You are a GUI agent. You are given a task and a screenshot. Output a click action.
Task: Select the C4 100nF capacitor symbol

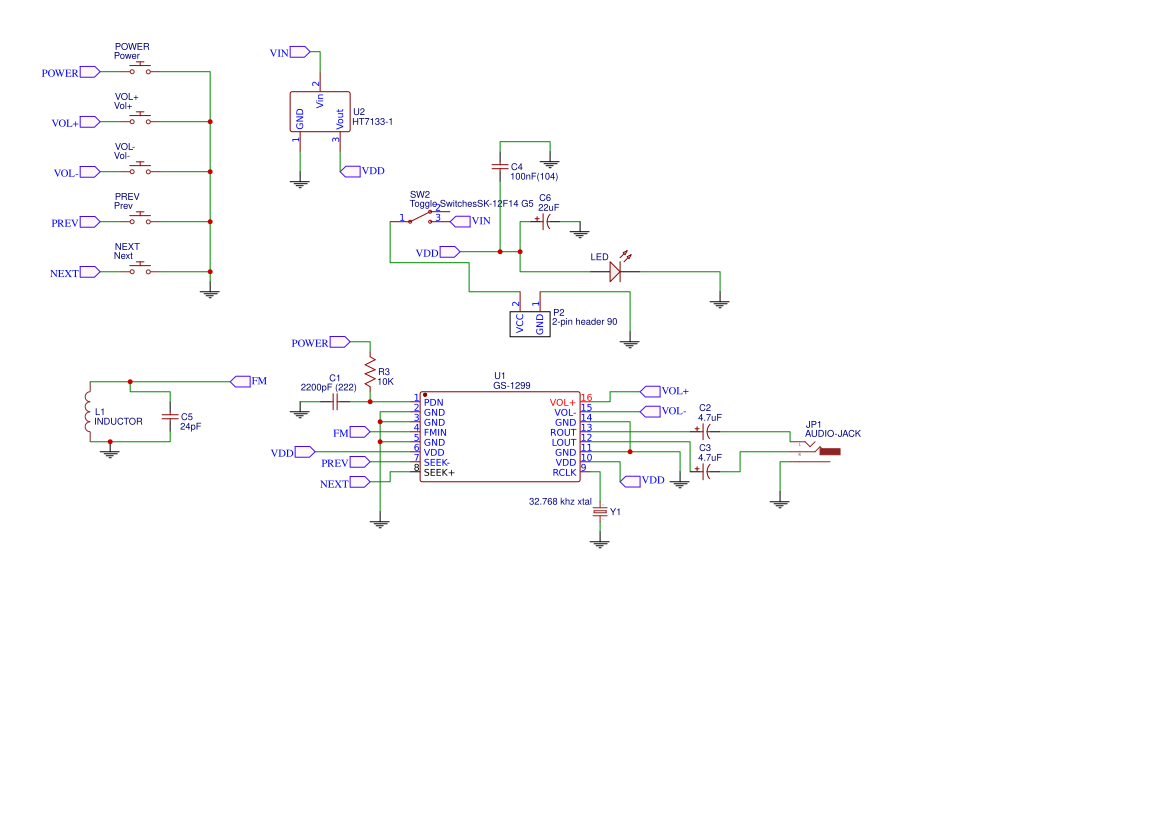[500, 166]
